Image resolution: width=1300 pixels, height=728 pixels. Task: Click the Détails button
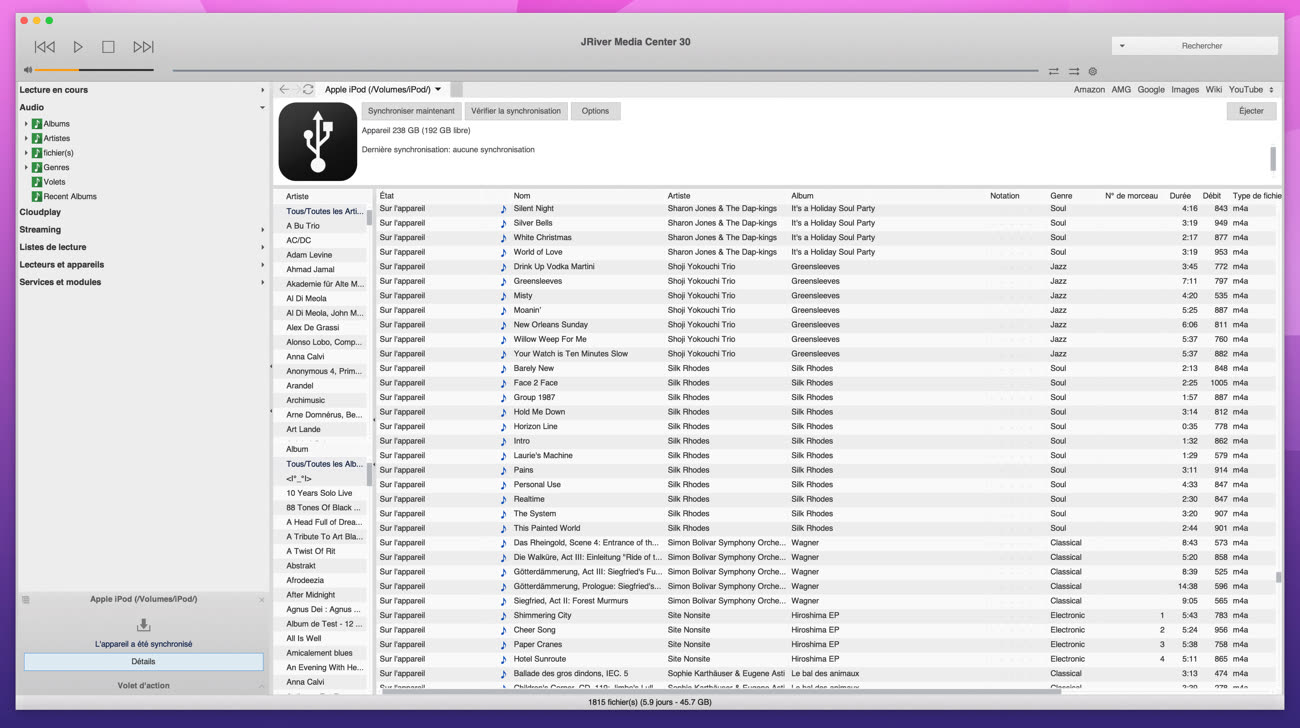tap(143, 662)
